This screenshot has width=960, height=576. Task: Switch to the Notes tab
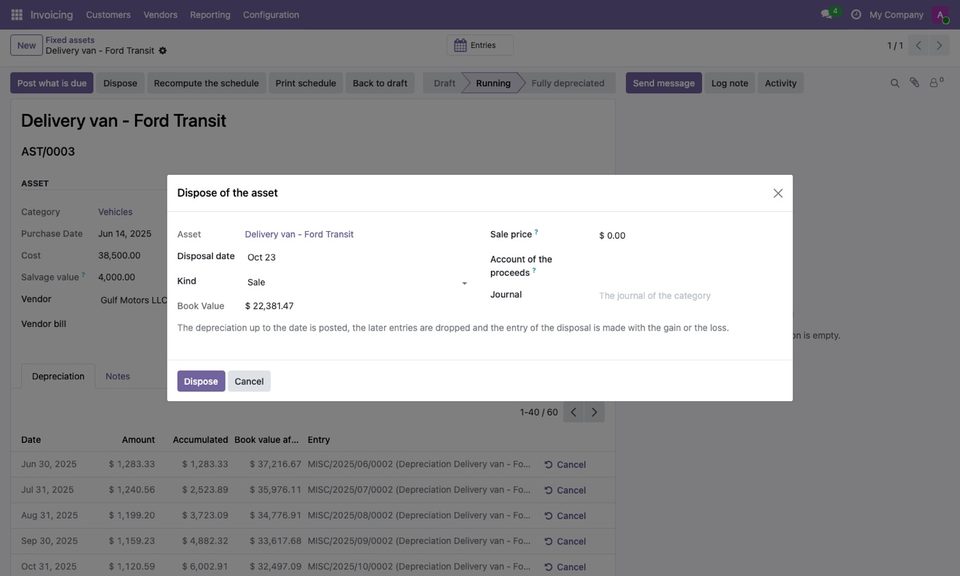(x=118, y=376)
